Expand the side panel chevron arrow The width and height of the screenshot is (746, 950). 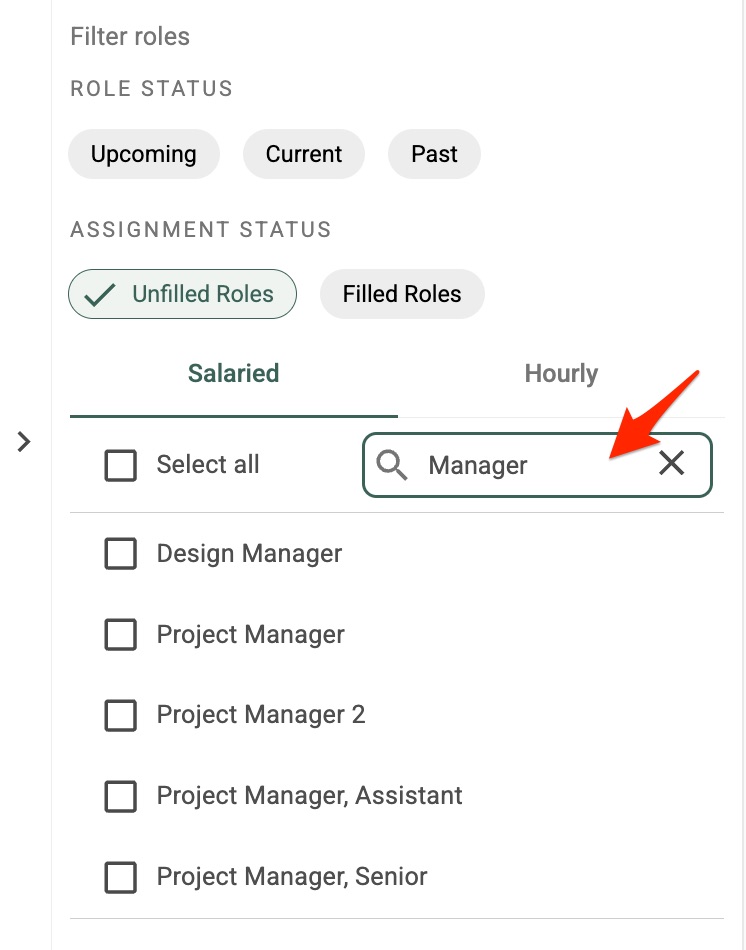[24, 442]
